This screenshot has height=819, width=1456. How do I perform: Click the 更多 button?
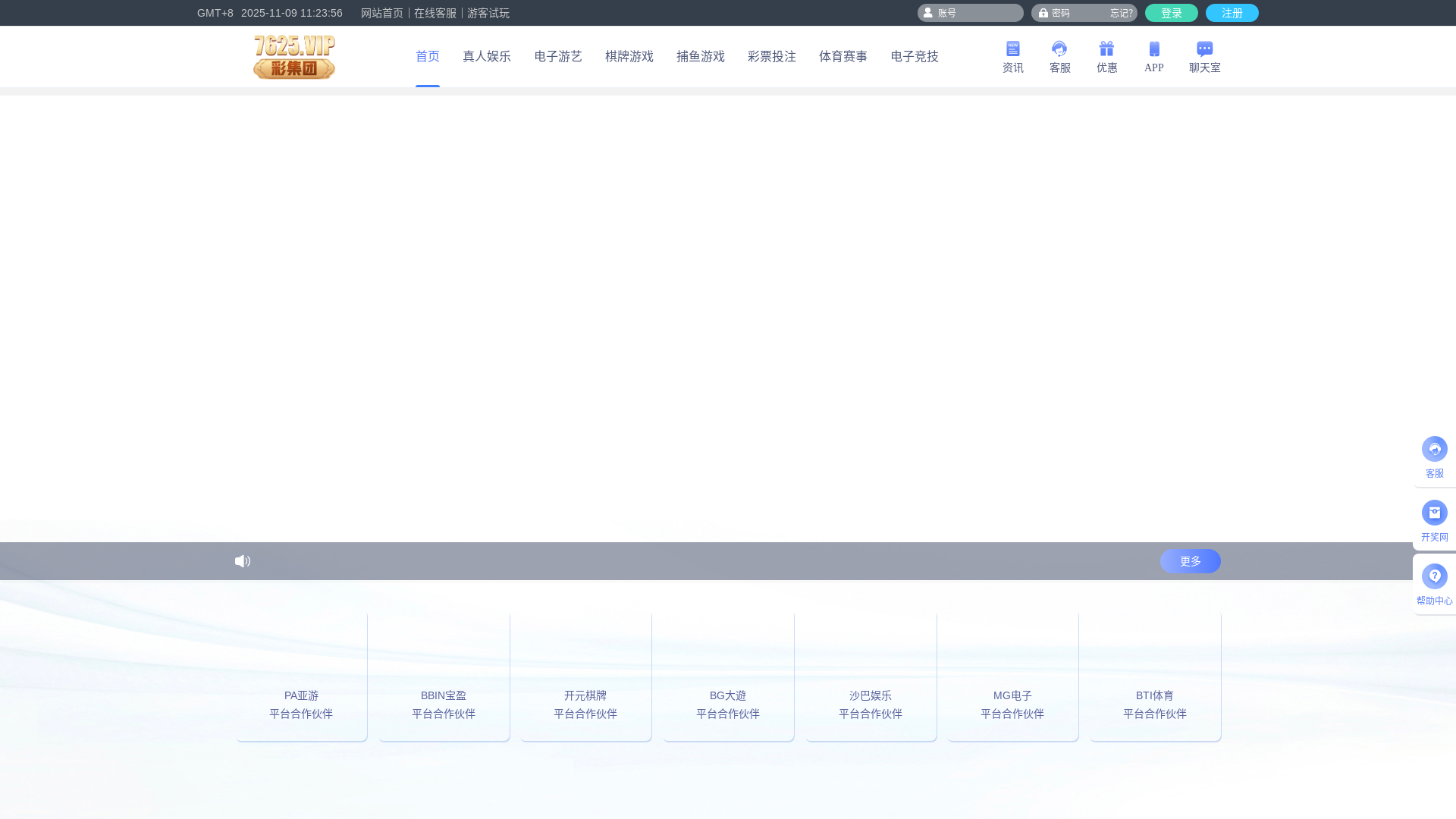coord(1191,561)
